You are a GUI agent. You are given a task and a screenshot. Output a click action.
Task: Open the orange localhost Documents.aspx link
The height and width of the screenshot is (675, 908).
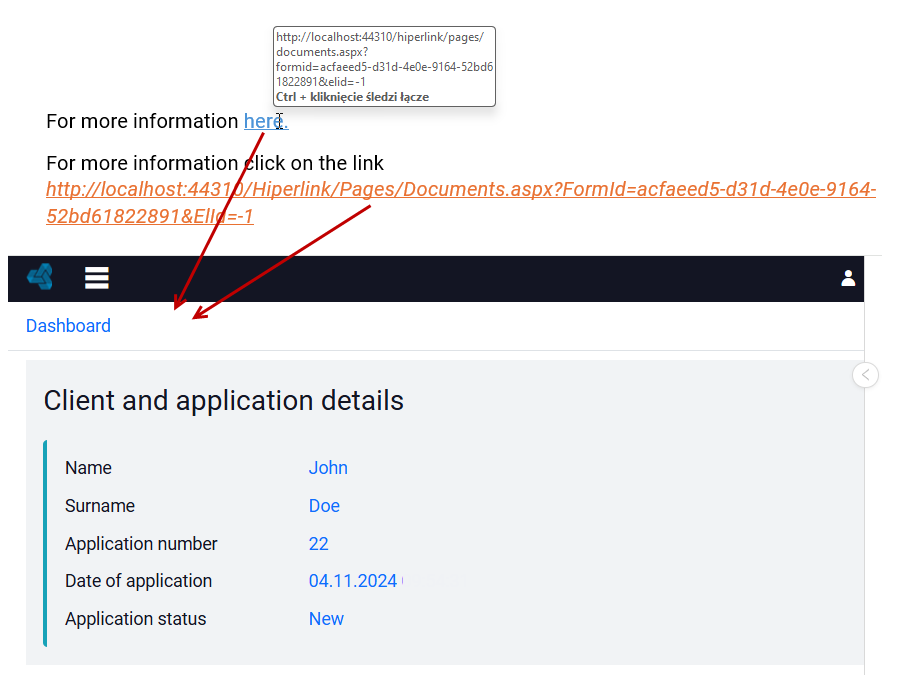(x=461, y=203)
